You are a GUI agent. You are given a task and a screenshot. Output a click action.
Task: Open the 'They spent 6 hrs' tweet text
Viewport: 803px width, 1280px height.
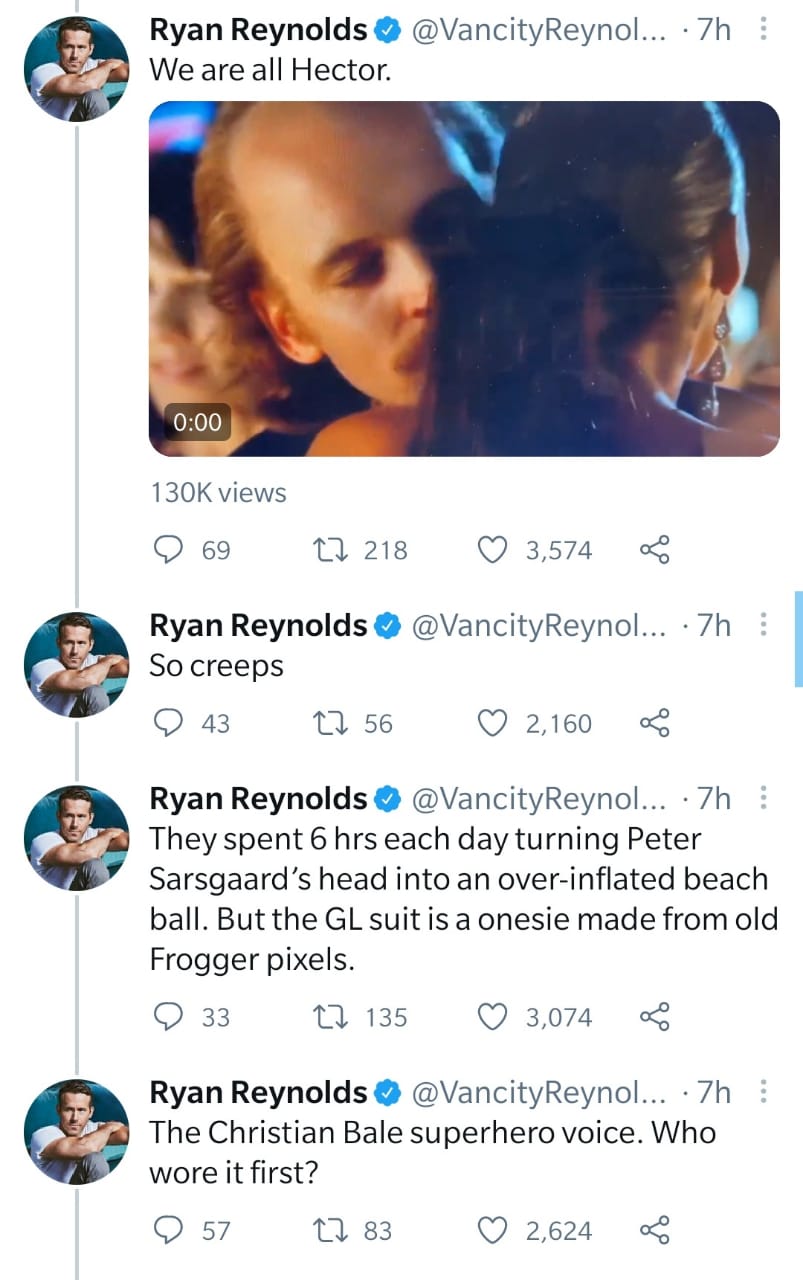458,900
